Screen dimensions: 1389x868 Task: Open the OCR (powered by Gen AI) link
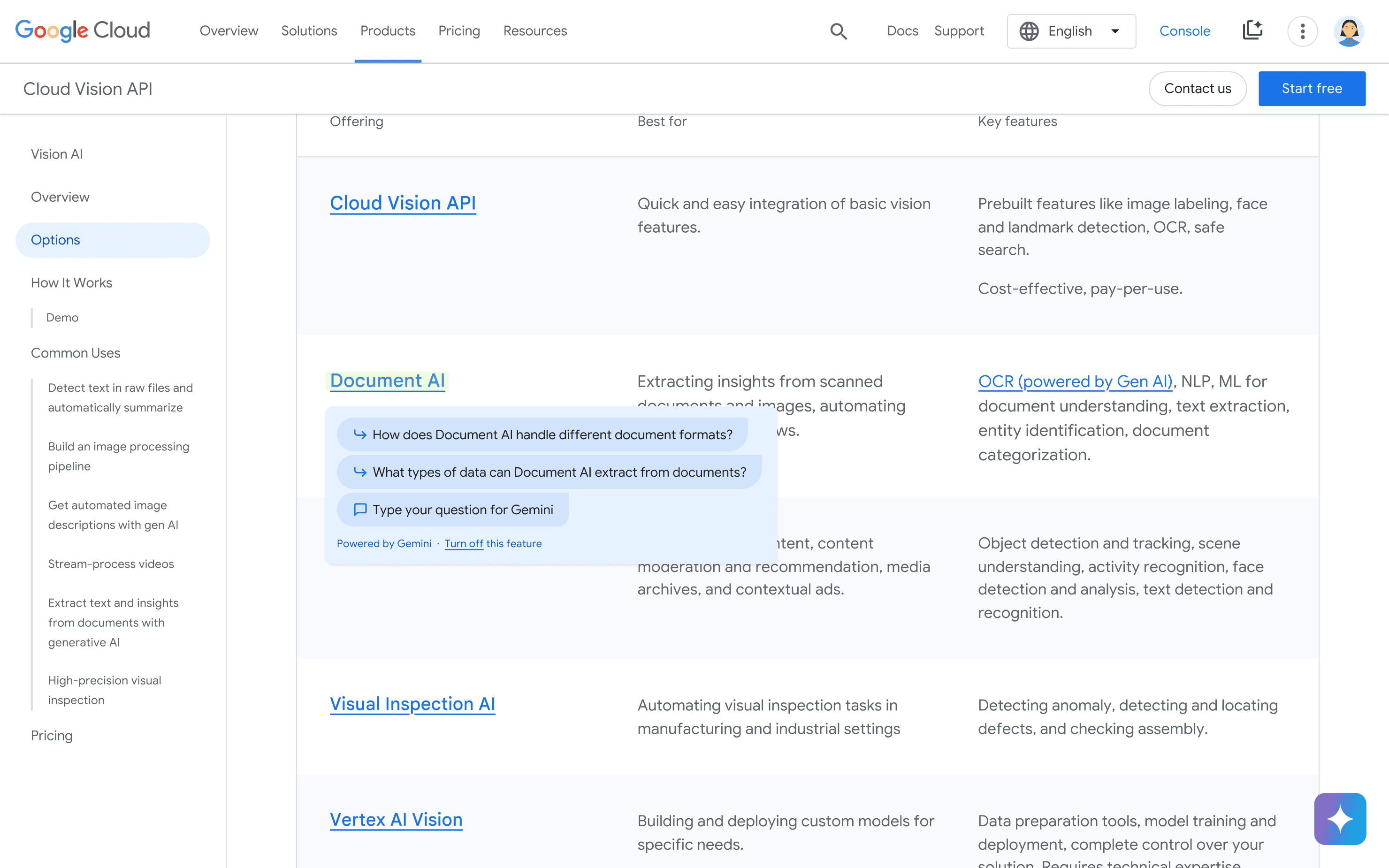[x=1075, y=381]
